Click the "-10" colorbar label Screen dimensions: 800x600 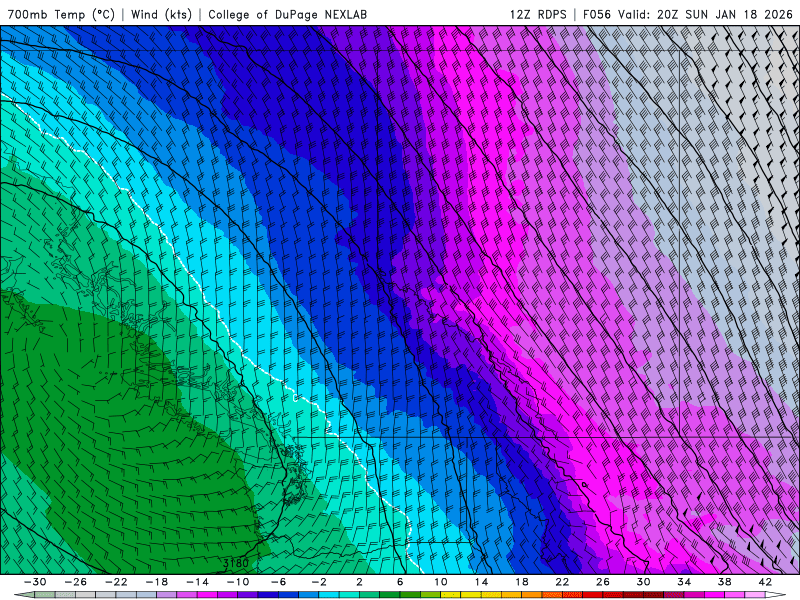[x=238, y=582]
